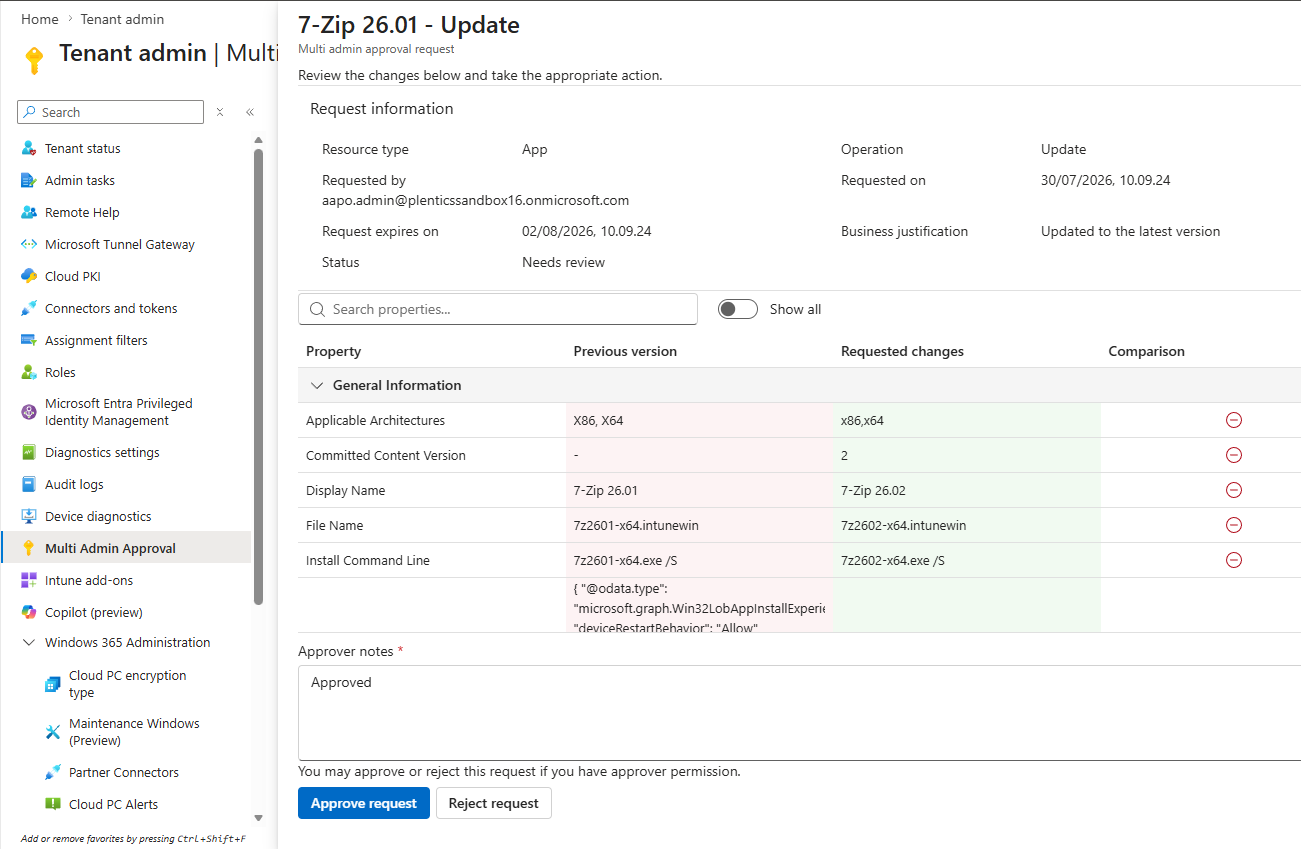Click the Maintenance Windows icon

click(x=53, y=732)
